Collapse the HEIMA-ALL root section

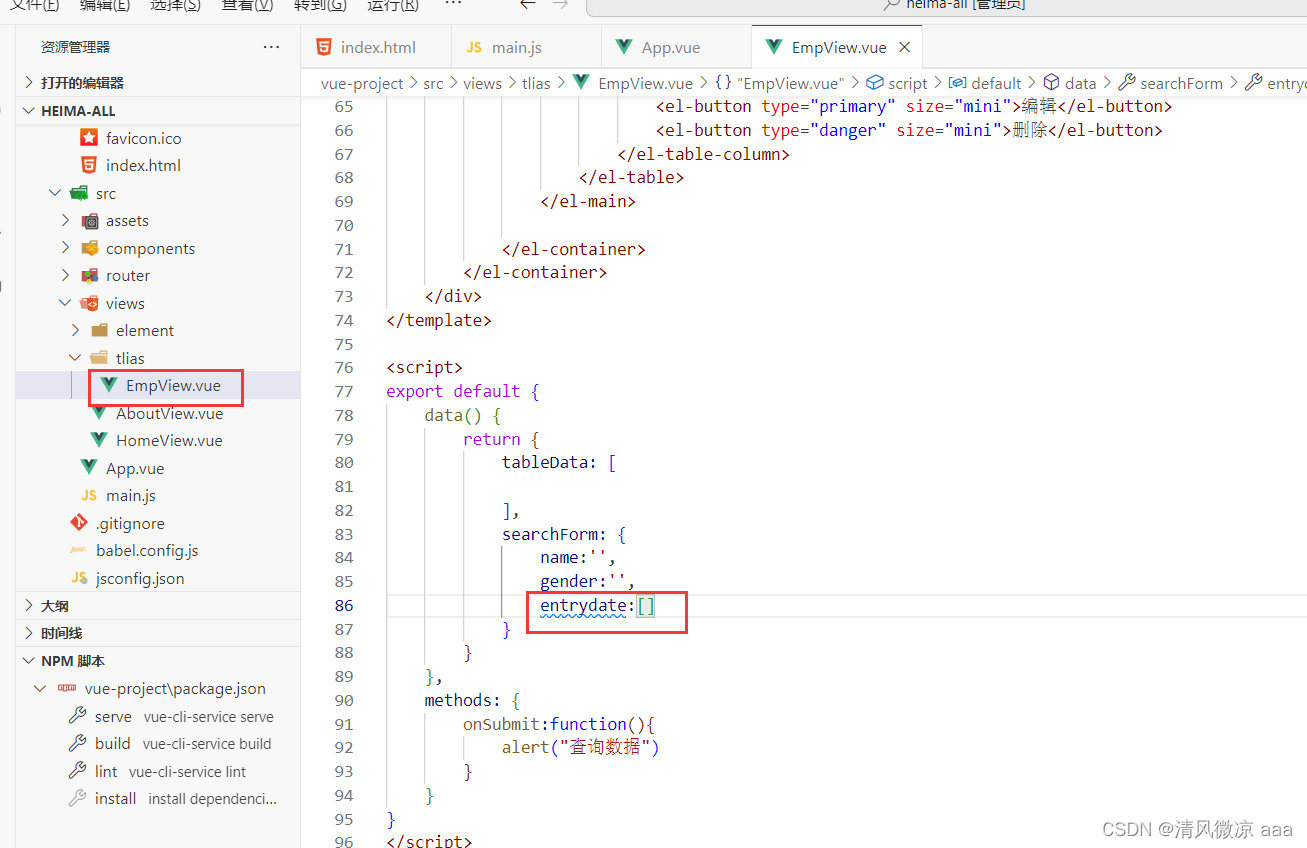[28, 111]
